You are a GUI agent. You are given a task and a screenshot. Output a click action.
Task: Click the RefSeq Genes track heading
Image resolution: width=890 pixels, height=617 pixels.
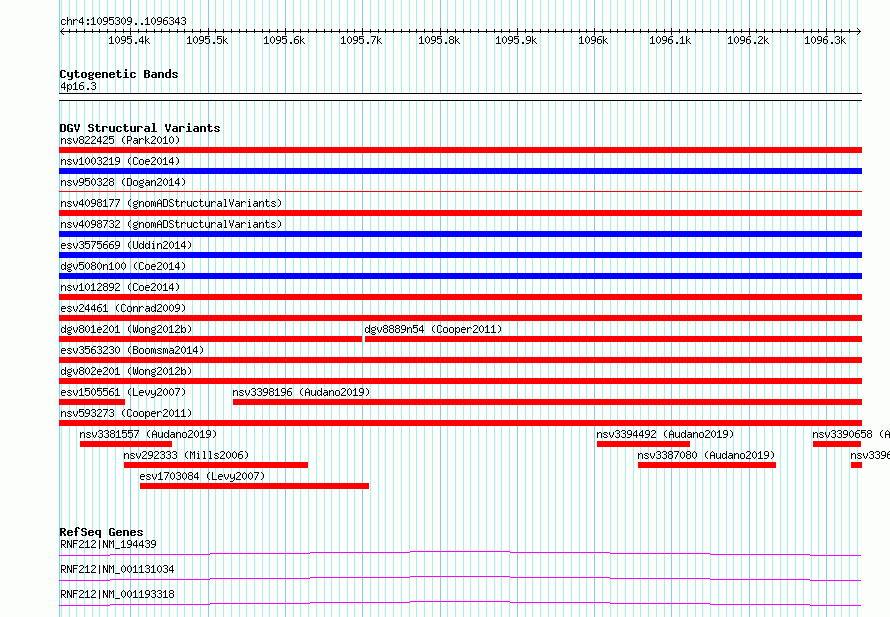pos(101,532)
